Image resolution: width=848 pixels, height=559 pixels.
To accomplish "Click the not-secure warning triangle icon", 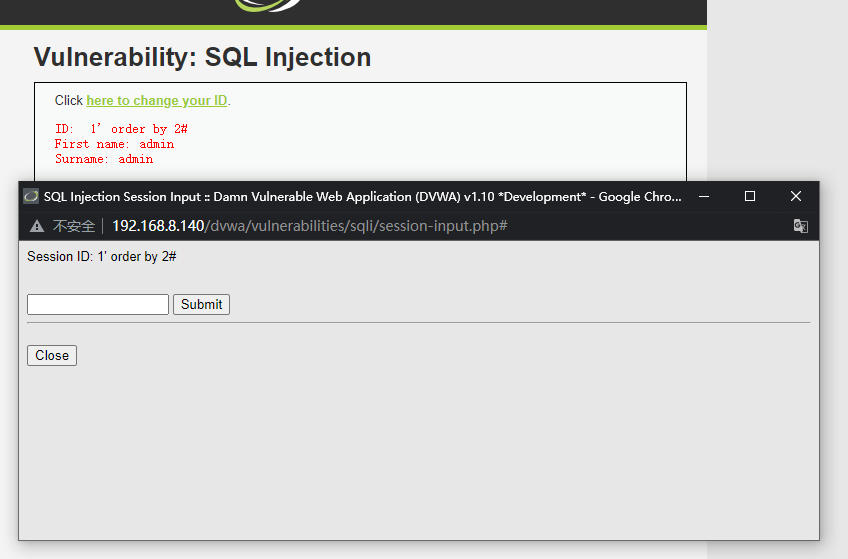I will 37,226.
